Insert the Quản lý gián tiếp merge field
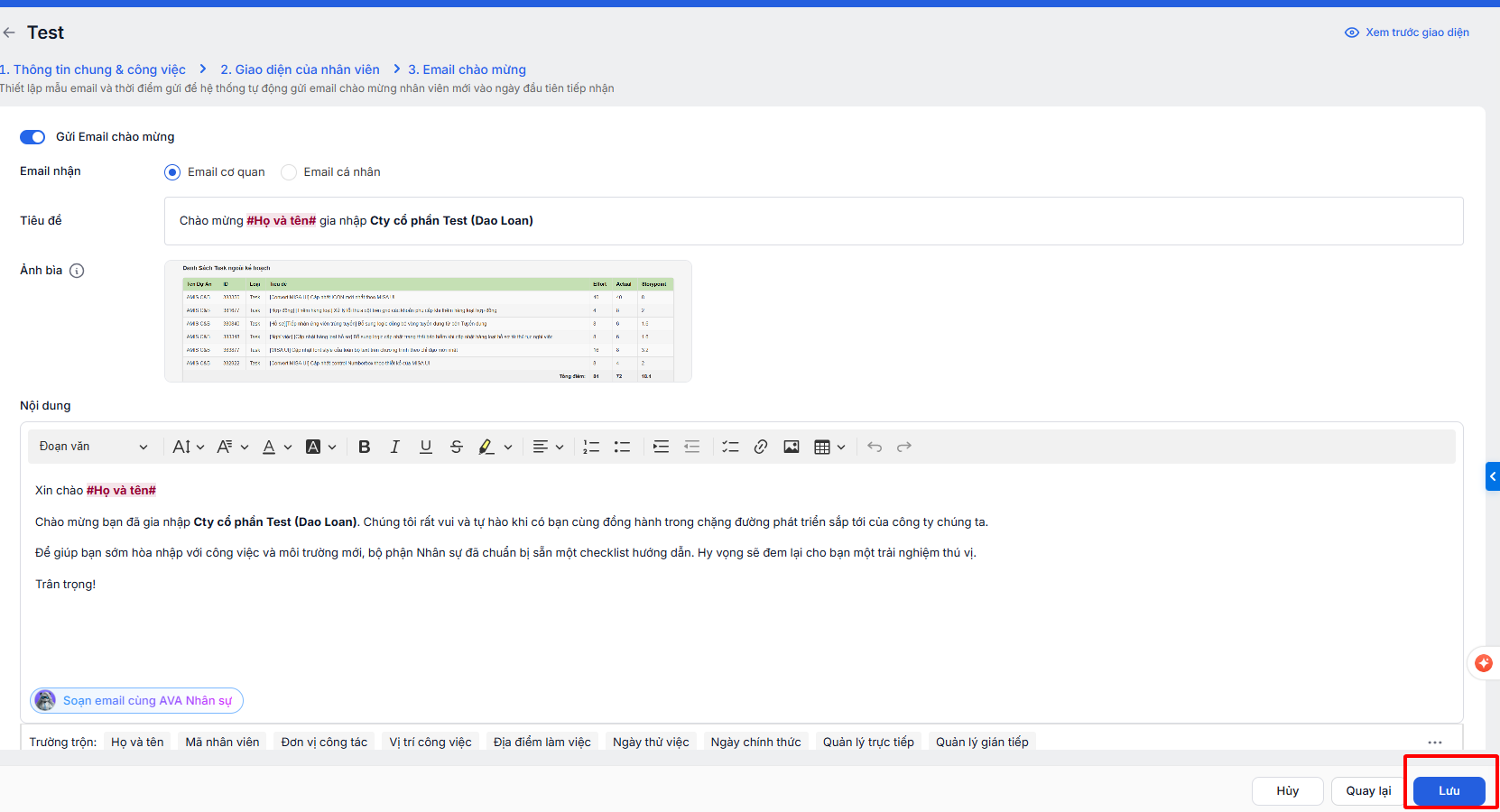Image resolution: width=1500 pixels, height=812 pixels. [x=982, y=742]
